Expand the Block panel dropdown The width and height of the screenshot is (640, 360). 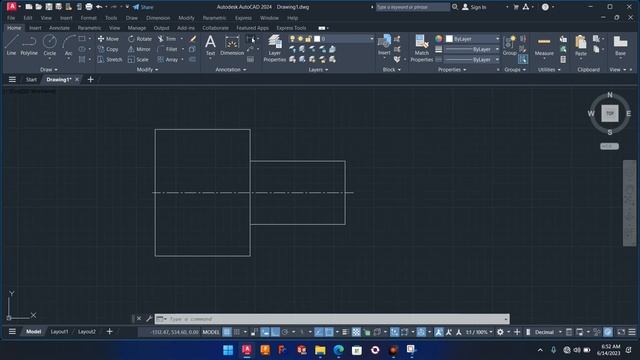[x=391, y=69]
